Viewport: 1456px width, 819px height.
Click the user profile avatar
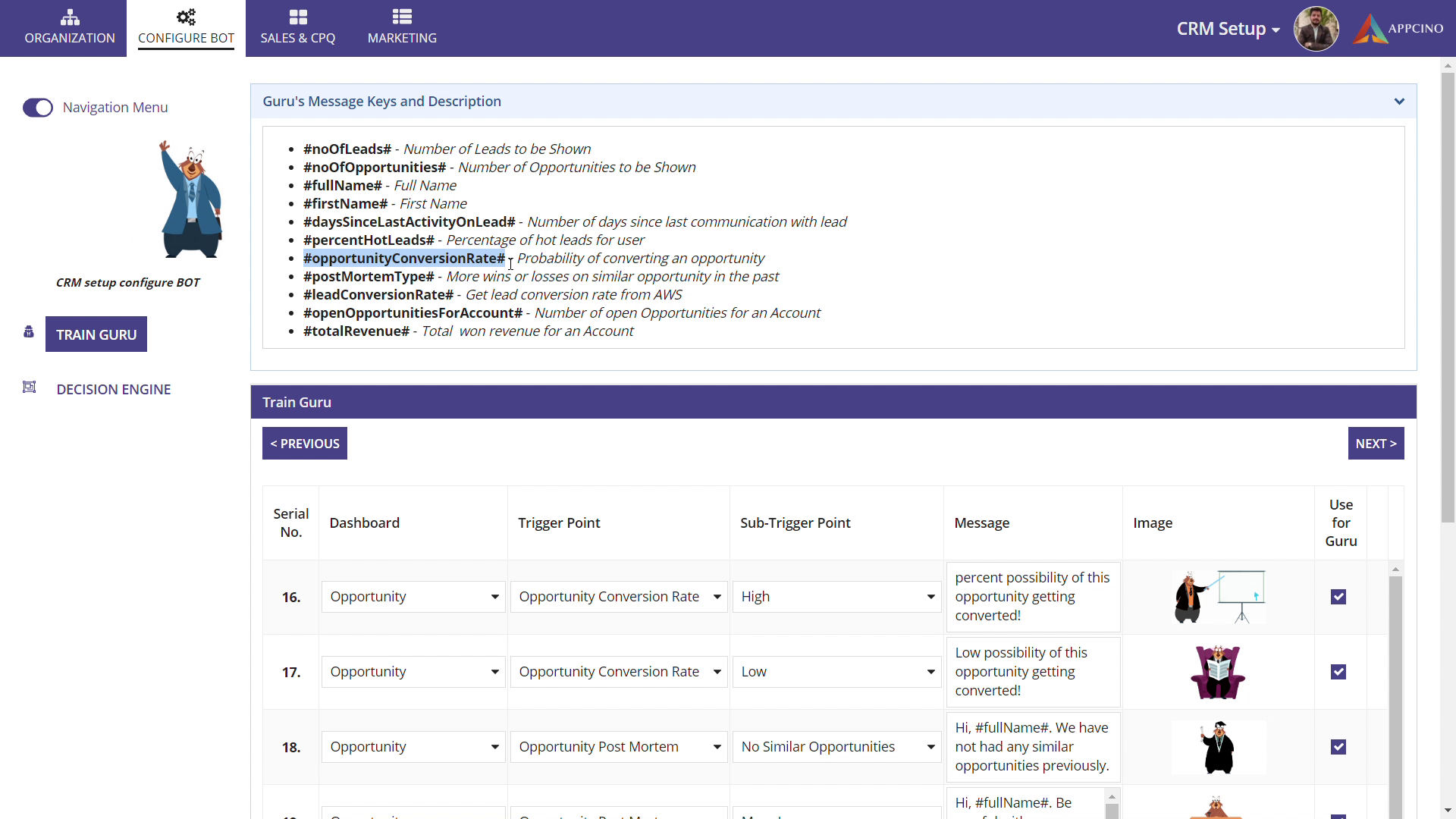[1316, 29]
